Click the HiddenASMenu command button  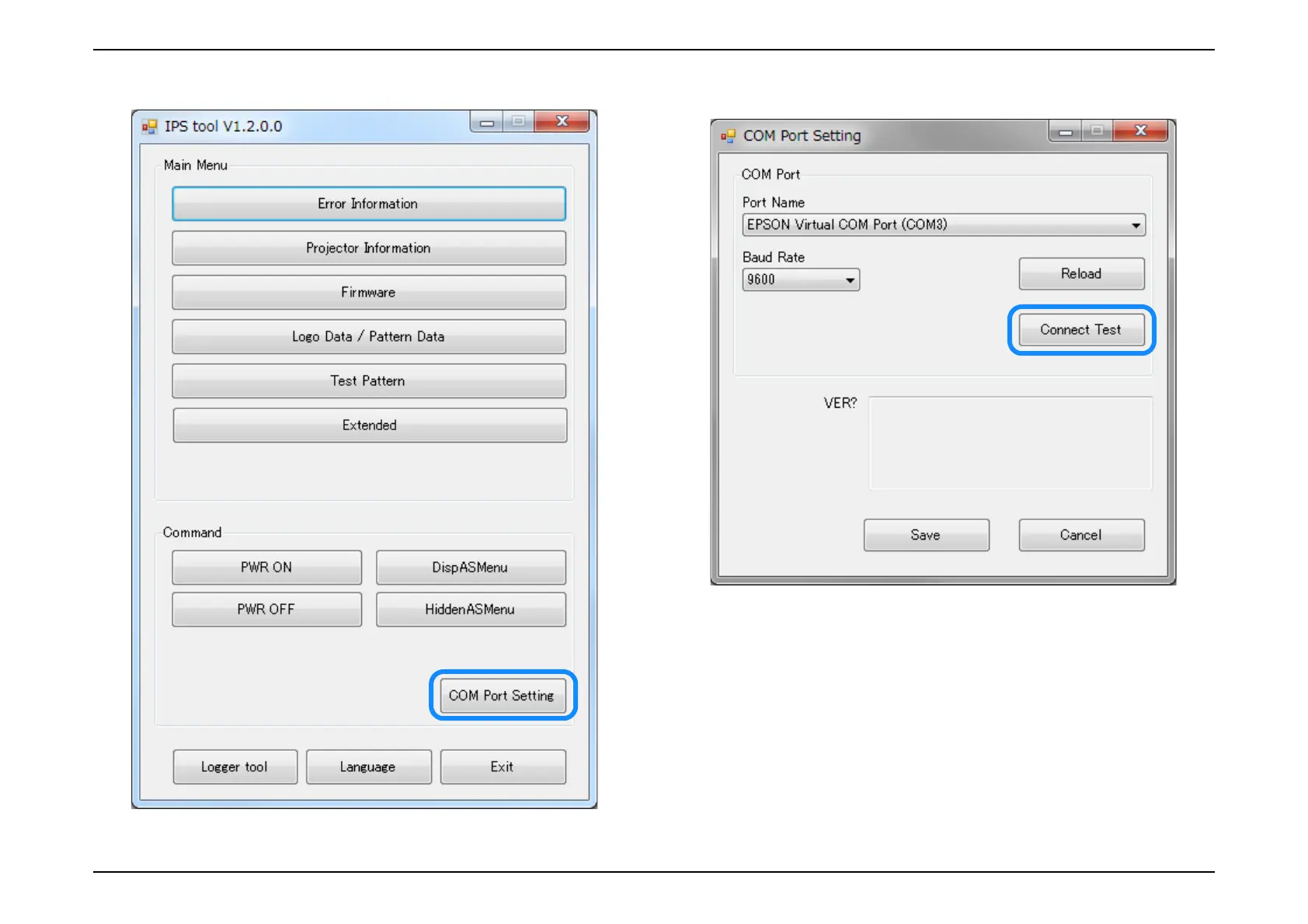[x=471, y=610]
